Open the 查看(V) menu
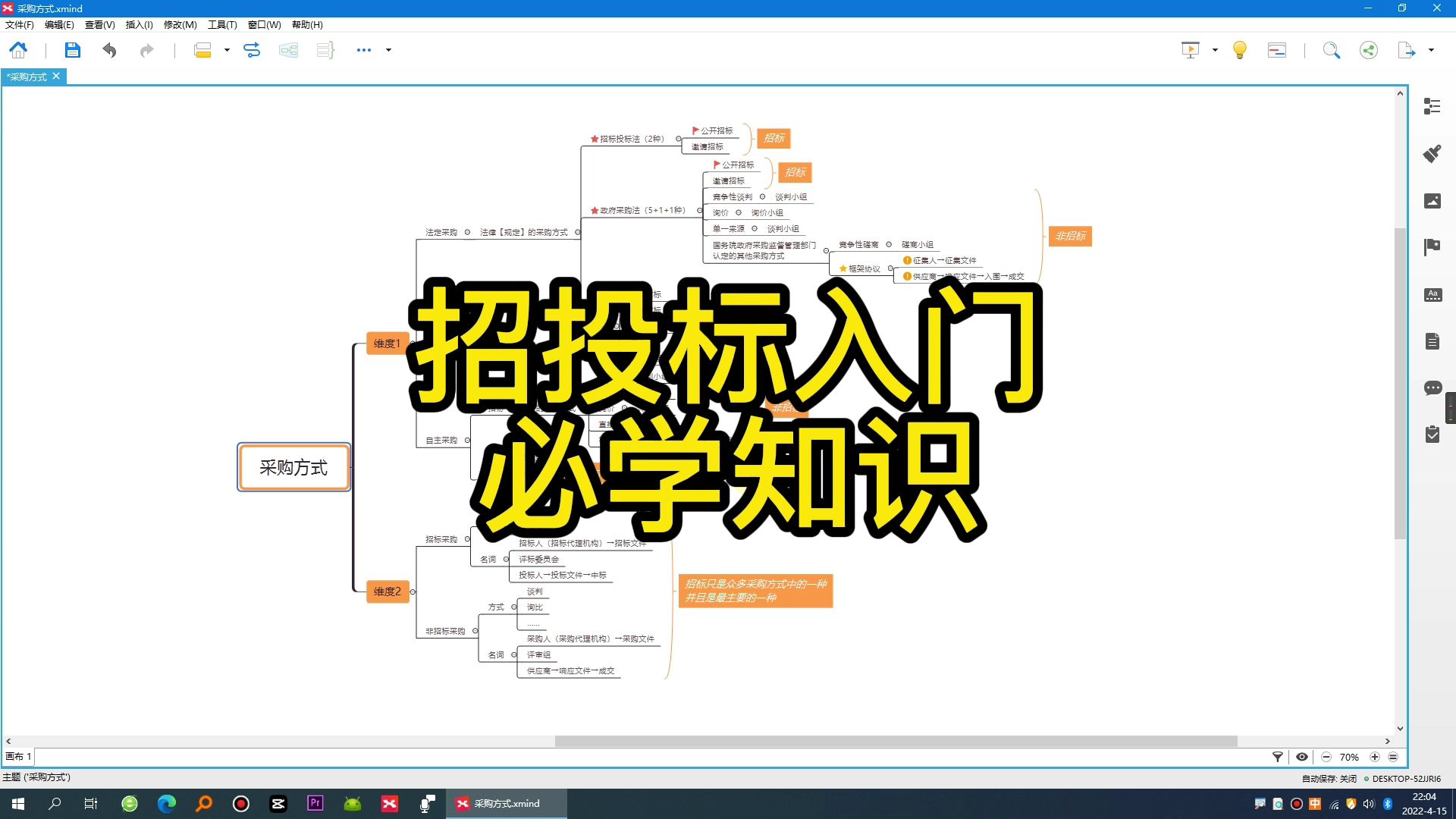 coord(99,24)
